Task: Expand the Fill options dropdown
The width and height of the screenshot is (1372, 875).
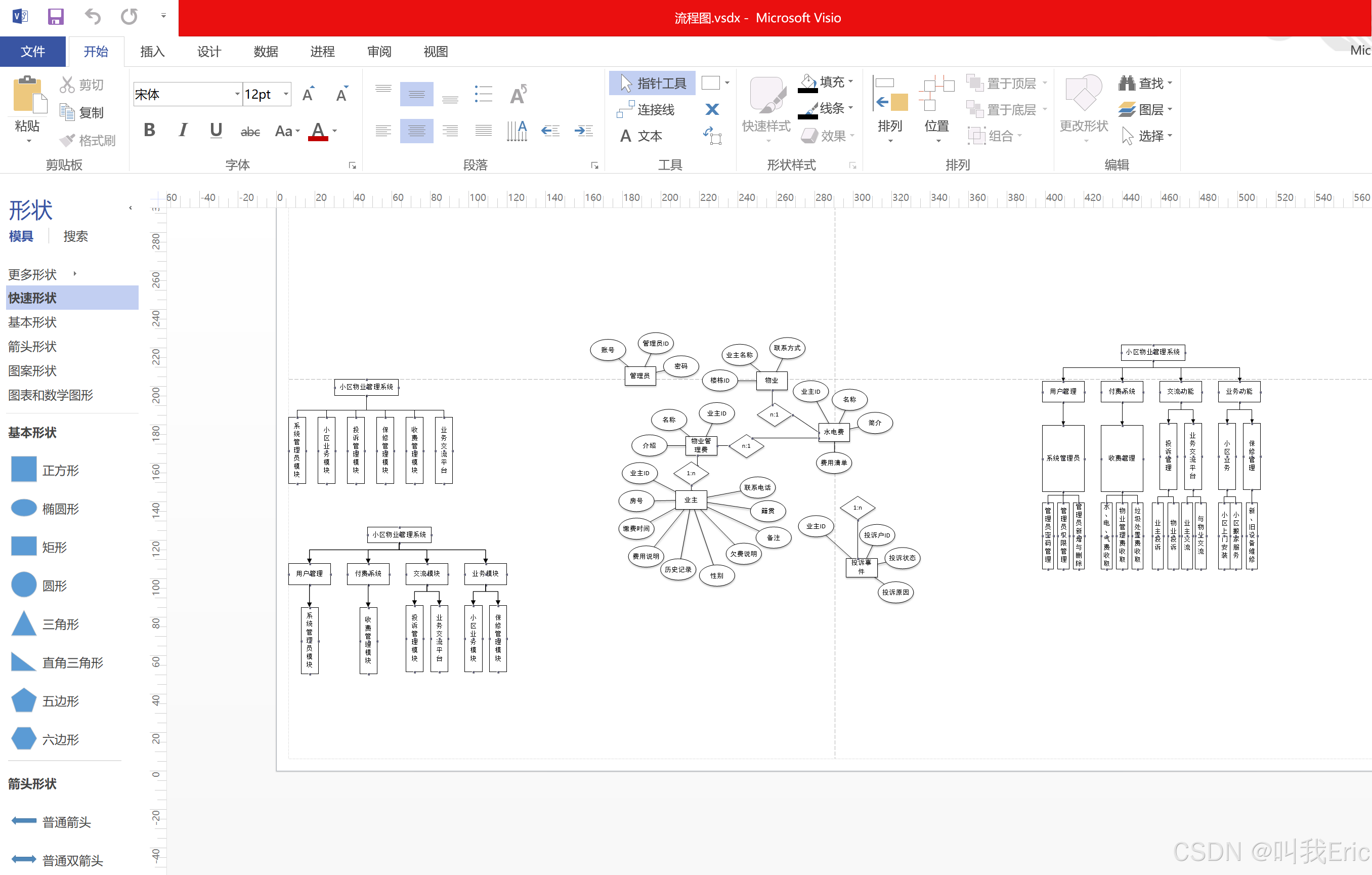Action: 850,82
